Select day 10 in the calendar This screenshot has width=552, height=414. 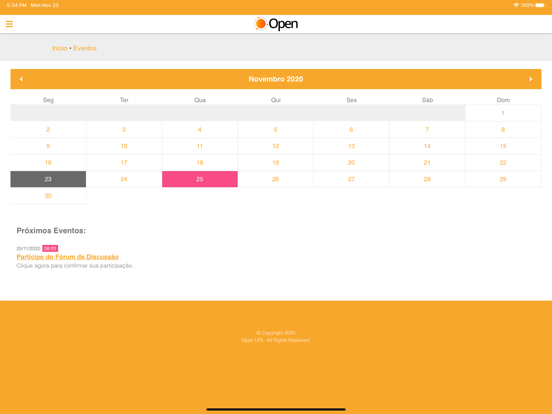pos(124,146)
